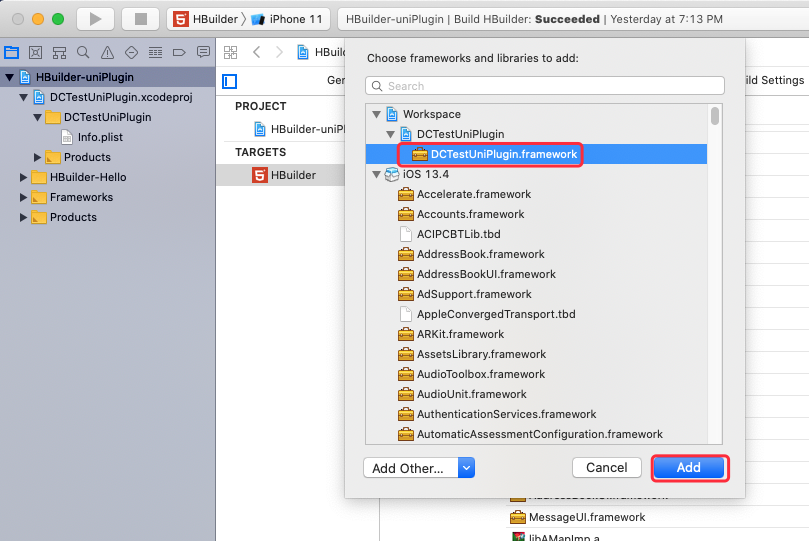
Task: Open the related items grid icon in the editor
Action: coord(231,52)
